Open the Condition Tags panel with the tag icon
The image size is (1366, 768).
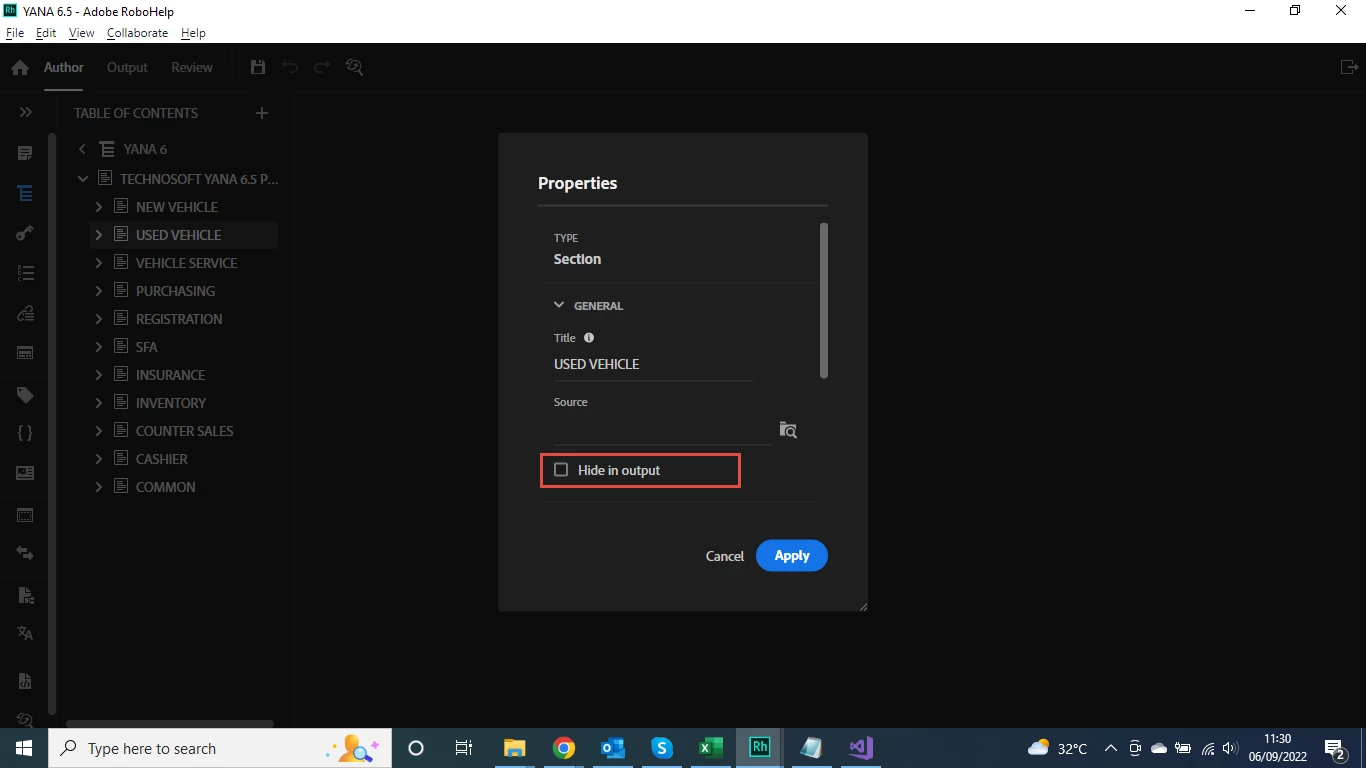coord(25,395)
